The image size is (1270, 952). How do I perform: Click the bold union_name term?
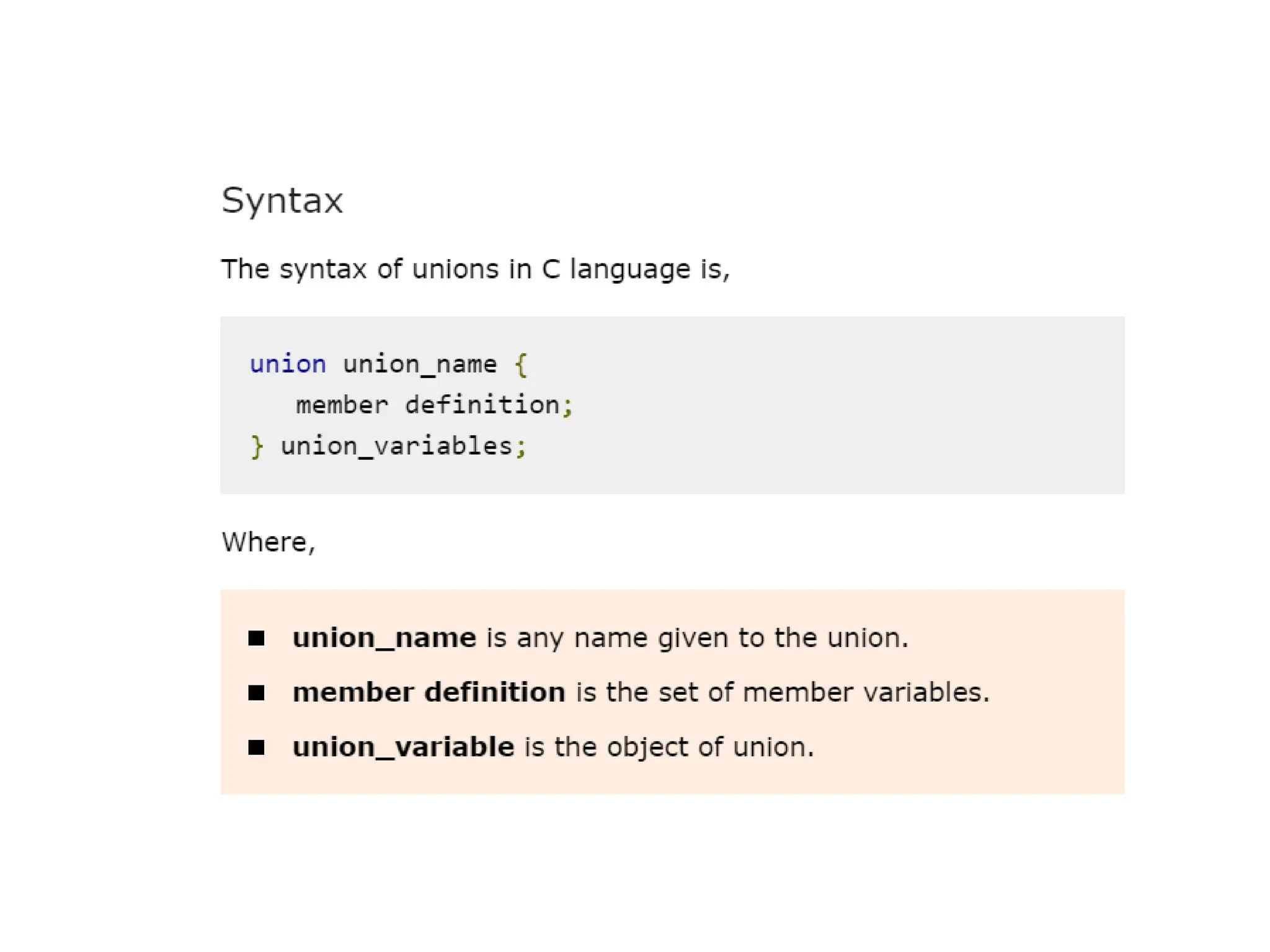(x=384, y=638)
